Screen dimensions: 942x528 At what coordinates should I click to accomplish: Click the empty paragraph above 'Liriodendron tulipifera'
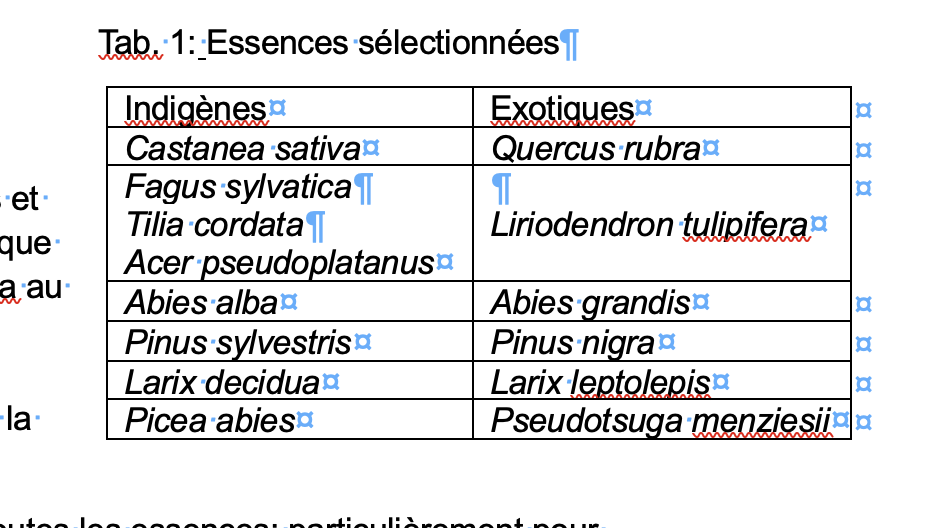(502, 187)
